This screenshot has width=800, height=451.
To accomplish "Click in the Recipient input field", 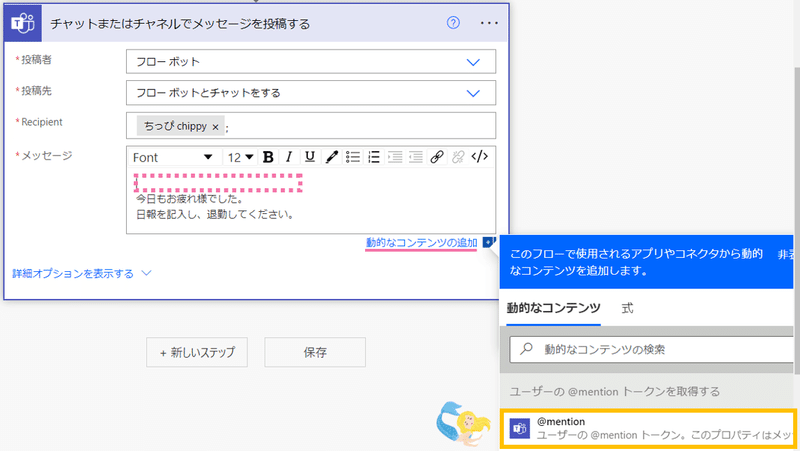I will [311, 126].
